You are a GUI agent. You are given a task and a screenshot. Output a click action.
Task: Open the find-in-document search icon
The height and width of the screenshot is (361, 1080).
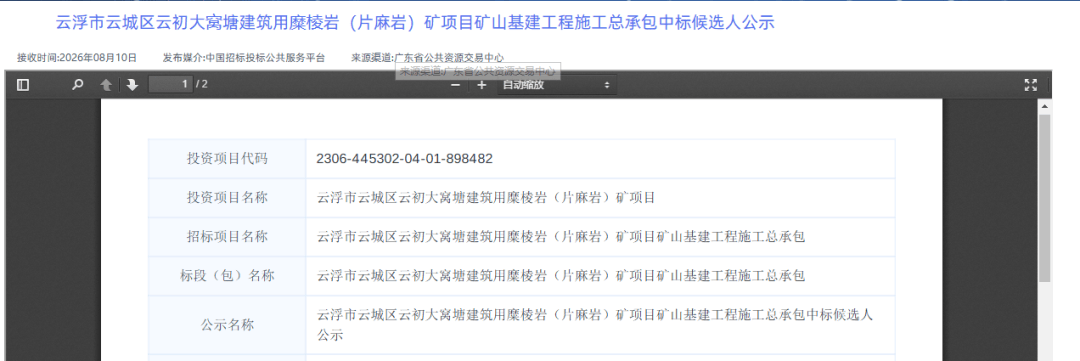pyautogui.click(x=78, y=85)
